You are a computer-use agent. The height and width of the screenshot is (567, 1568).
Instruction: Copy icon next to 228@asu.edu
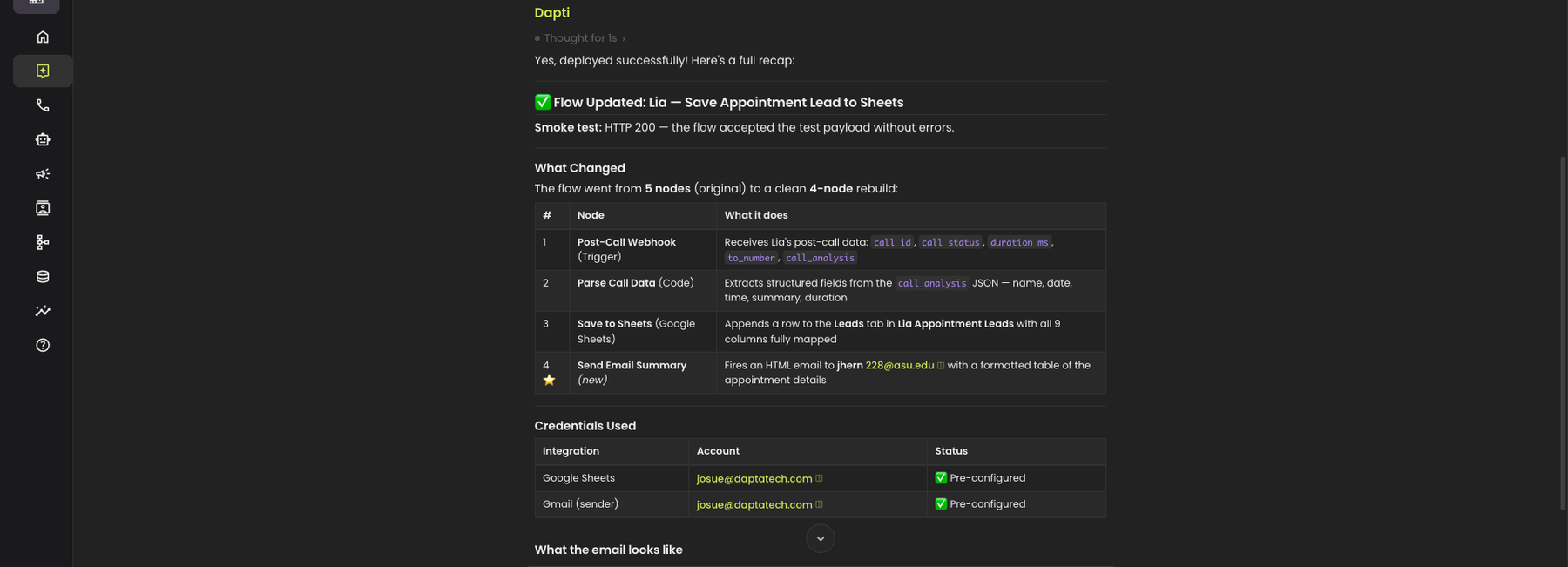tap(941, 366)
